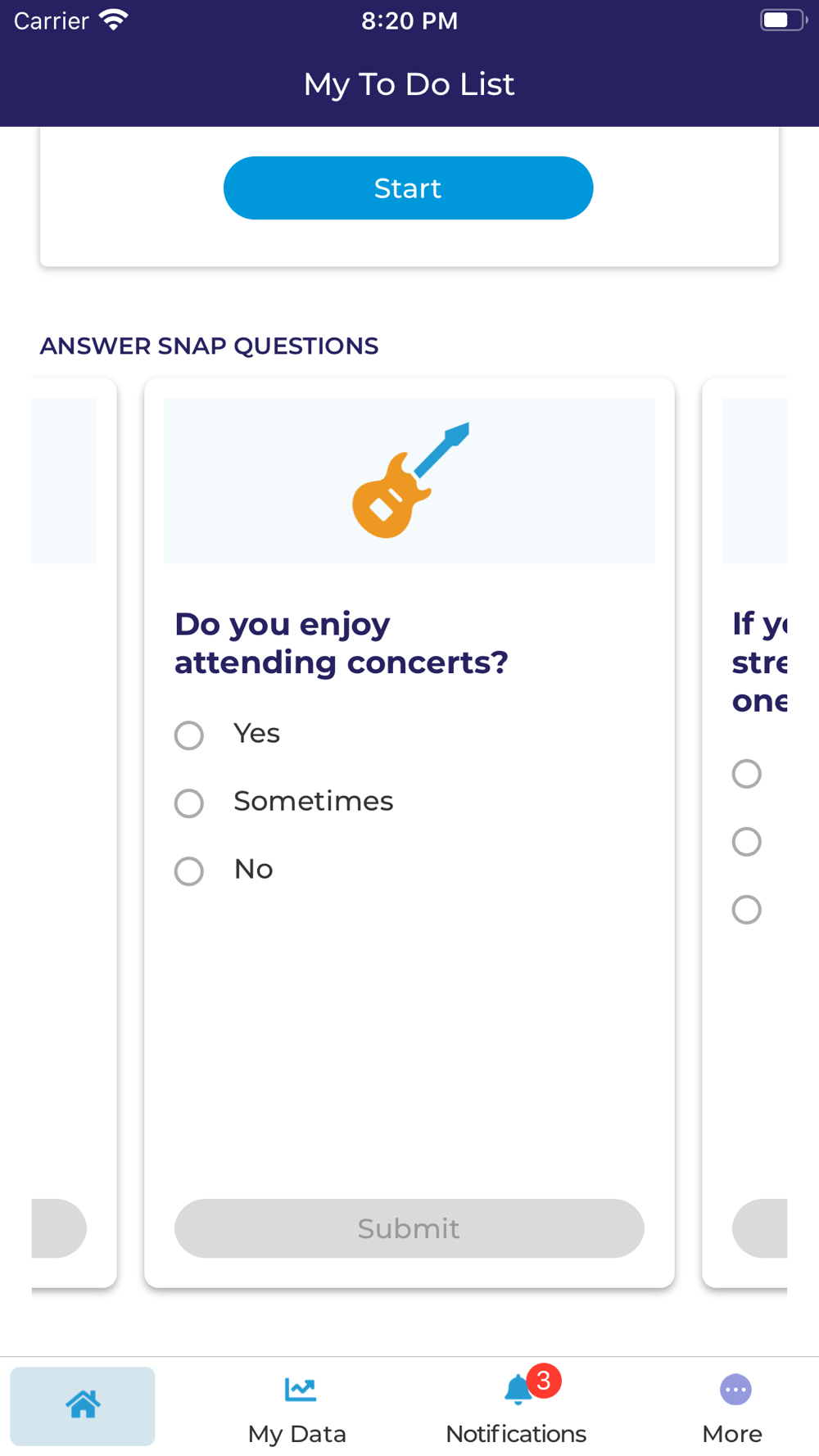The width and height of the screenshot is (819, 1456).
Task: Select first radio option on next card
Action: pos(746,774)
